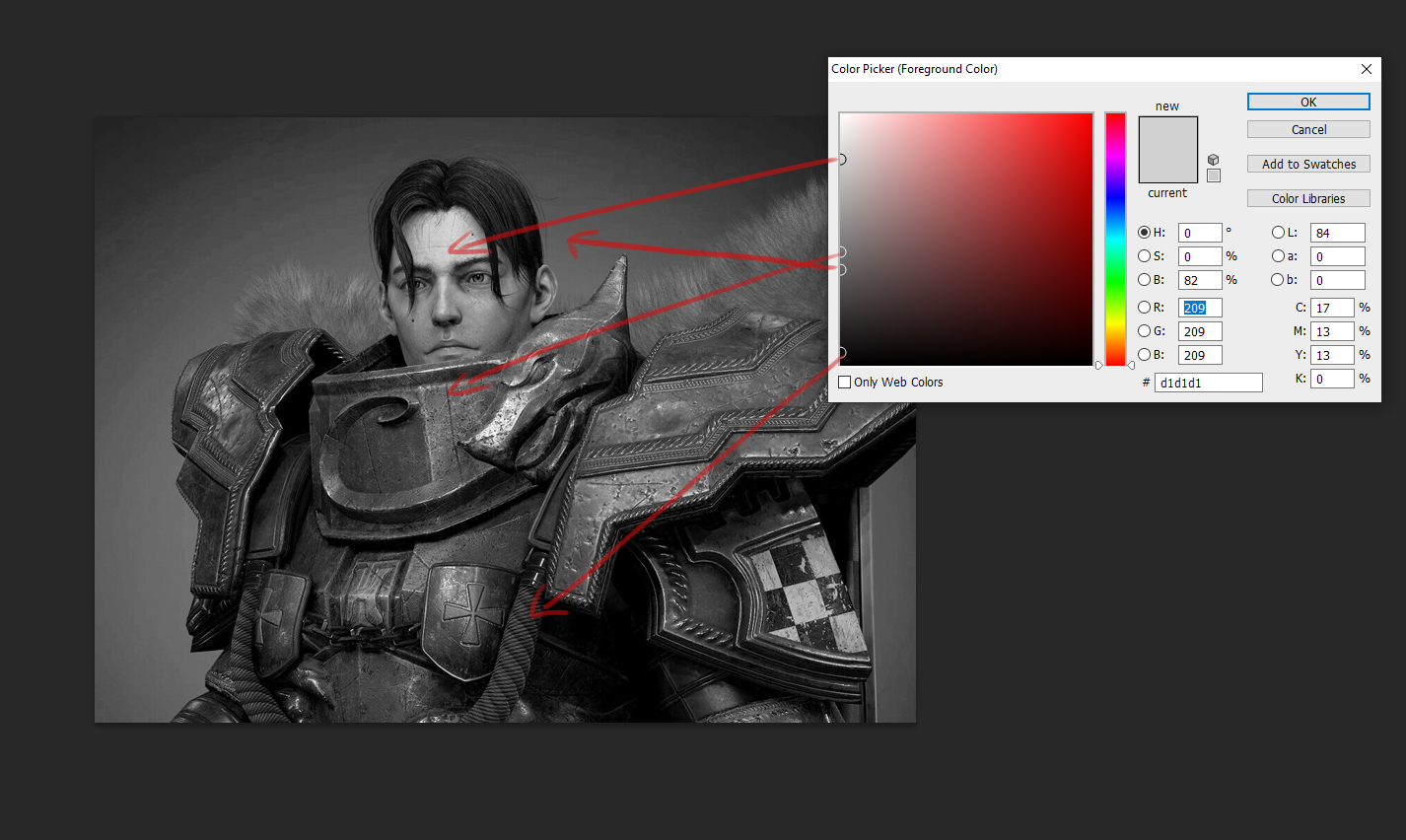1406x840 pixels.
Task: Select the G green radio button
Action: click(x=1144, y=331)
